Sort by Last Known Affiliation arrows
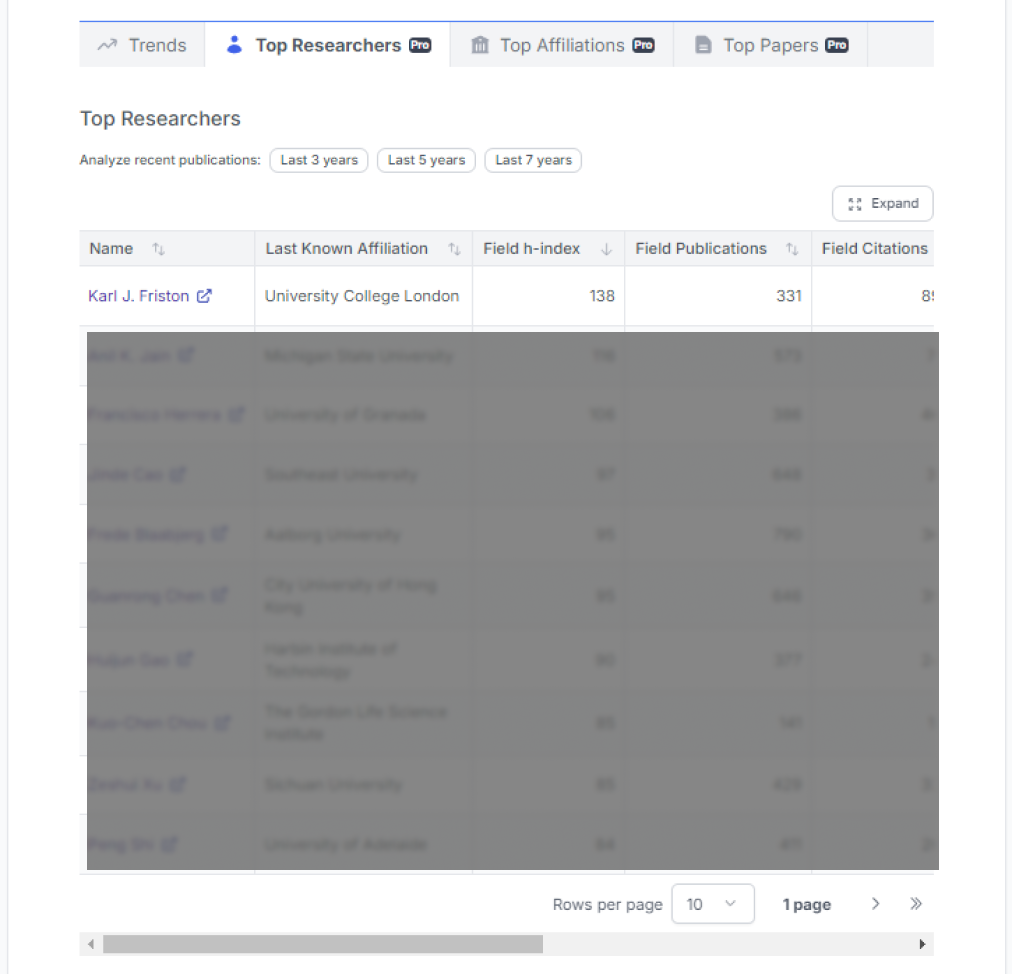Viewport: 1012px width, 974px height. point(454,249)
